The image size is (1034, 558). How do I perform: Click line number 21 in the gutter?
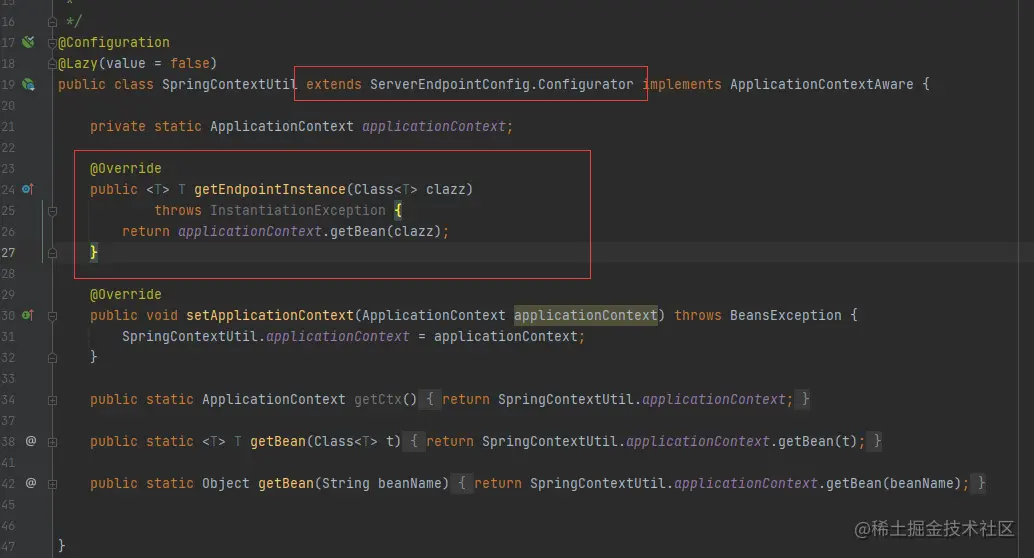click(8, 127)
